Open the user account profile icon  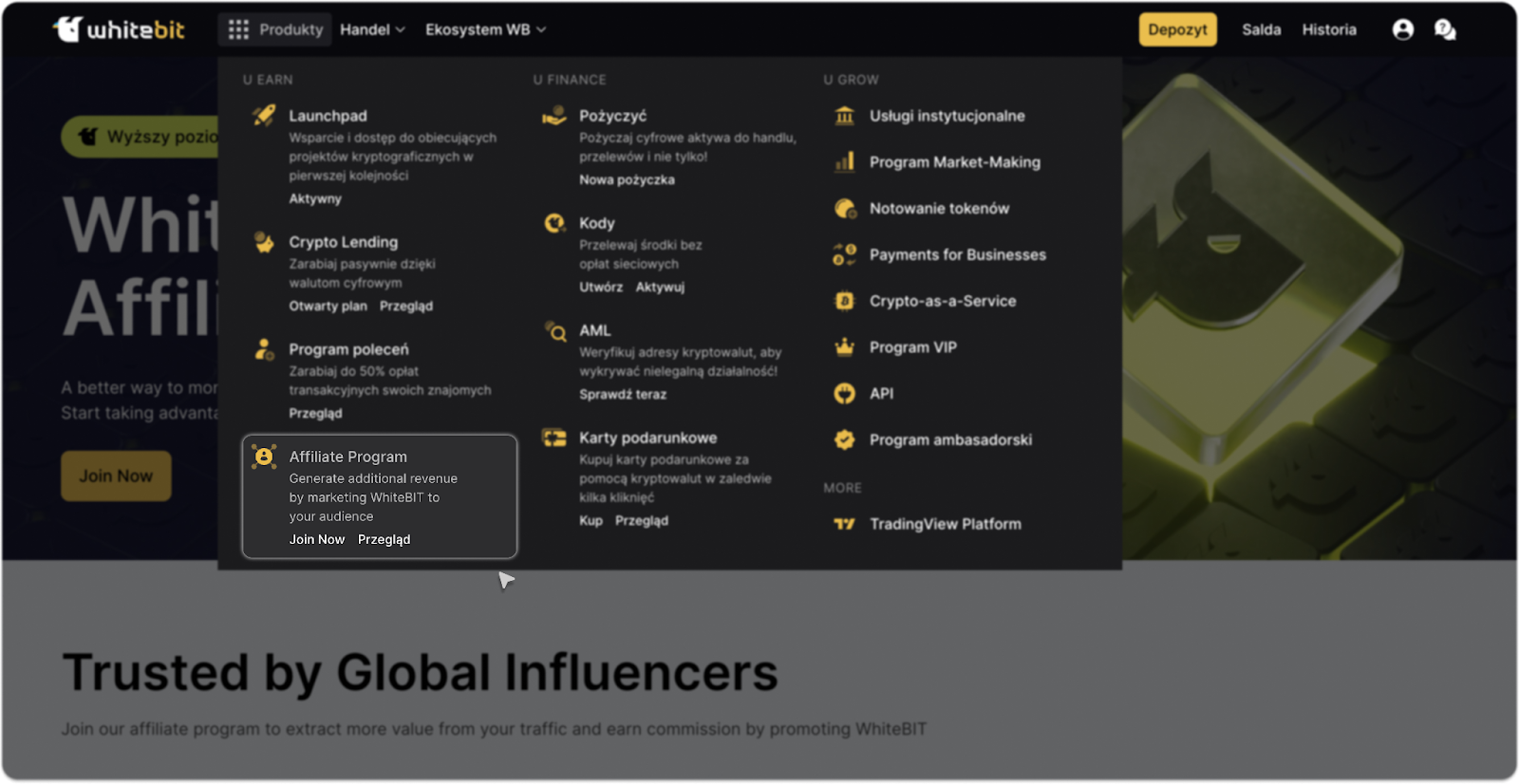(1402, 29)
